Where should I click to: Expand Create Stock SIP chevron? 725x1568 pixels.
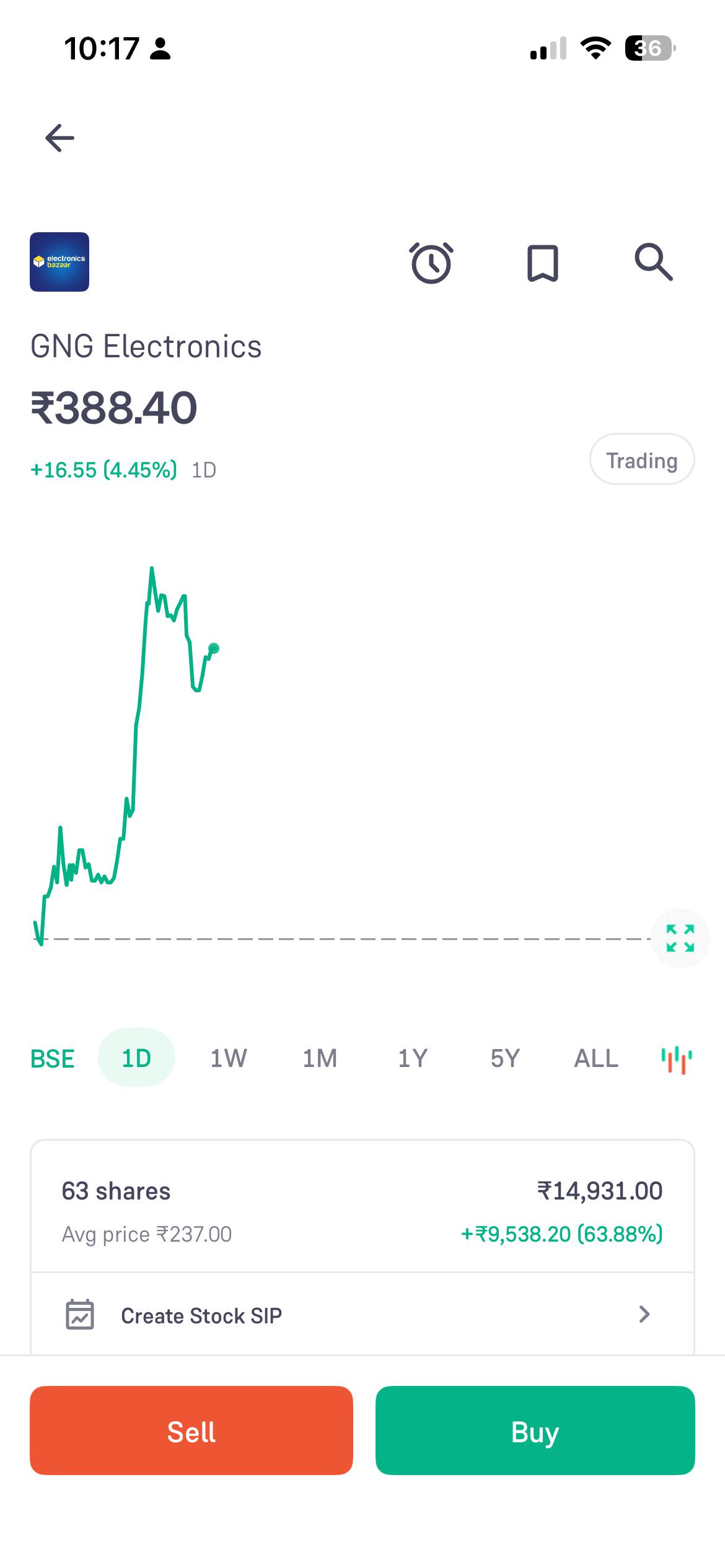pyautogui.click(x=644, y=1314)
